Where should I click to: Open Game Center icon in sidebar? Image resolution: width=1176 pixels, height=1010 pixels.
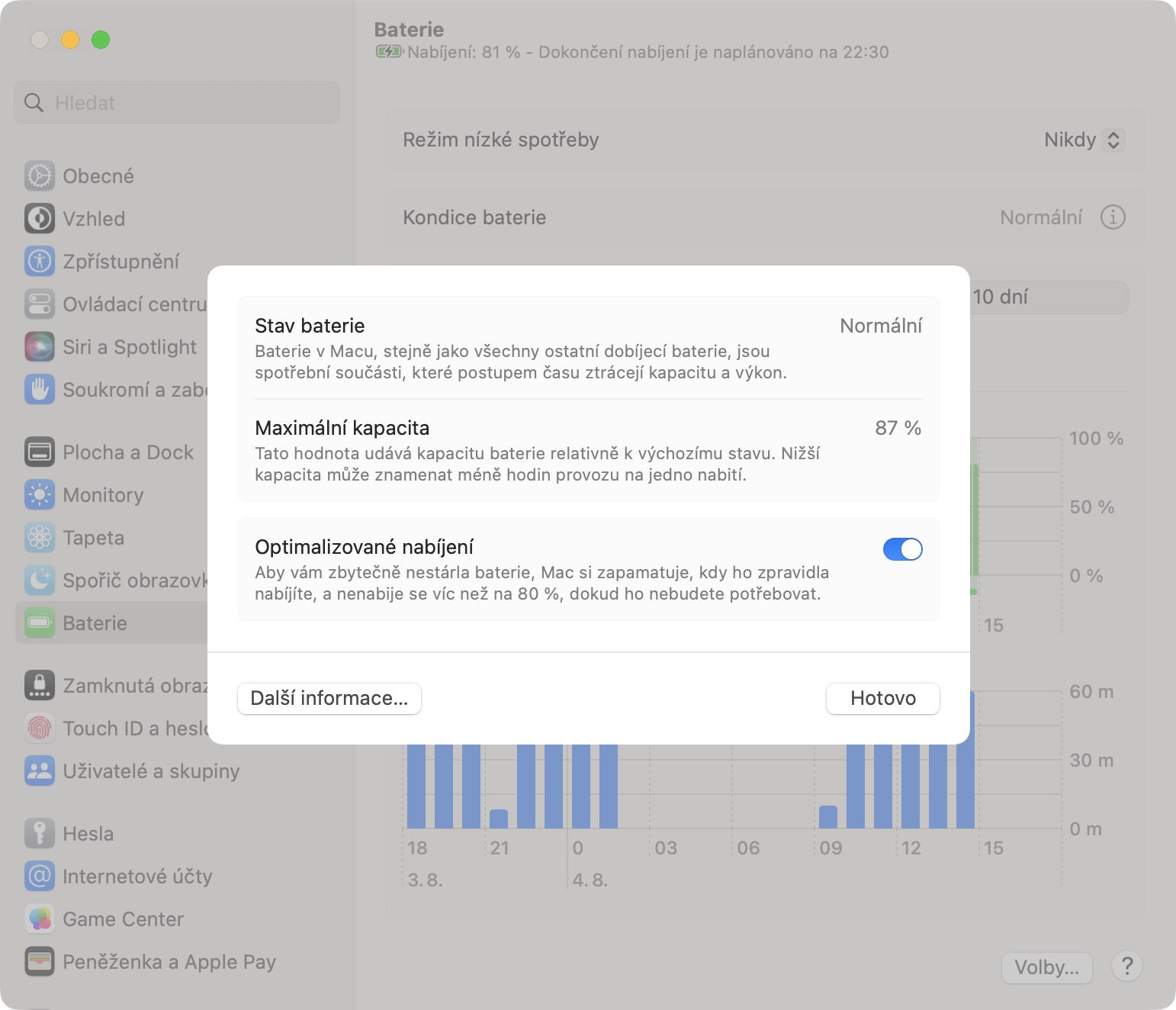click(x=40, y=919)
